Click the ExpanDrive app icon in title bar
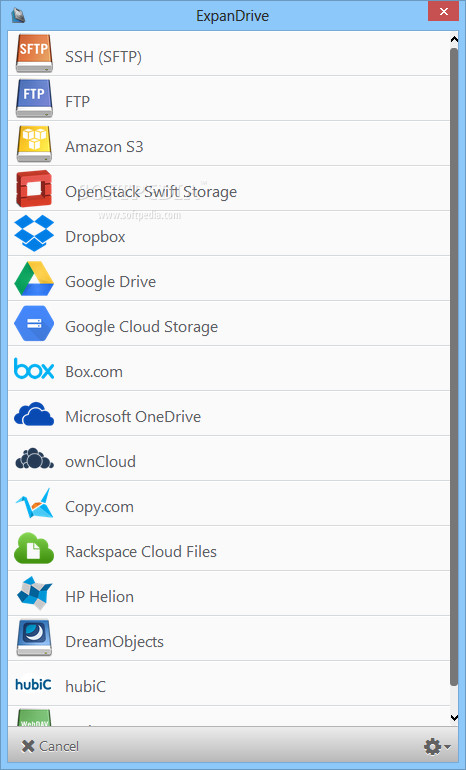466x770 pixels. tap(18, 16)
